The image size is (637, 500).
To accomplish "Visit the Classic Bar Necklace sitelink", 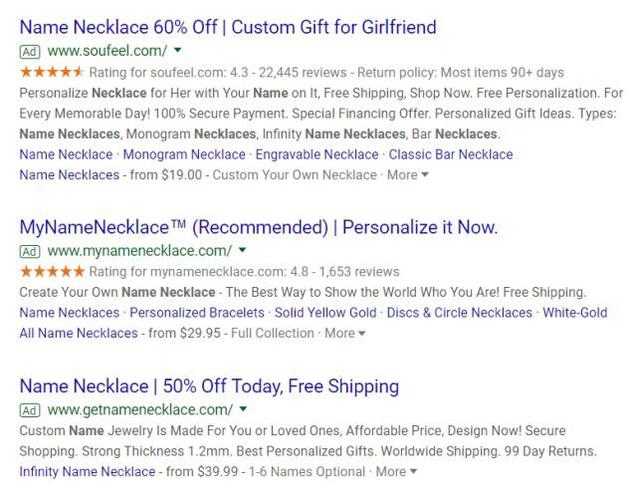I will point(450,155).
